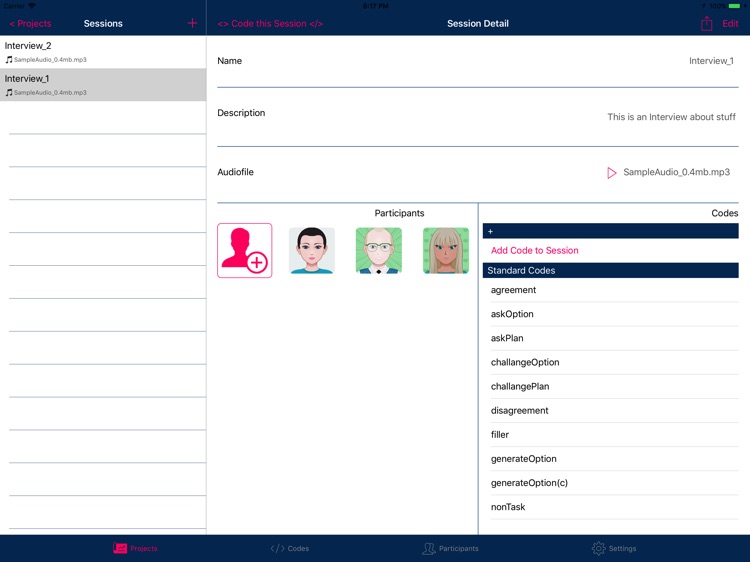Select the long blonde-haired participant avatar
This screenshot has height=562, width=750.
tap(446, 251)
